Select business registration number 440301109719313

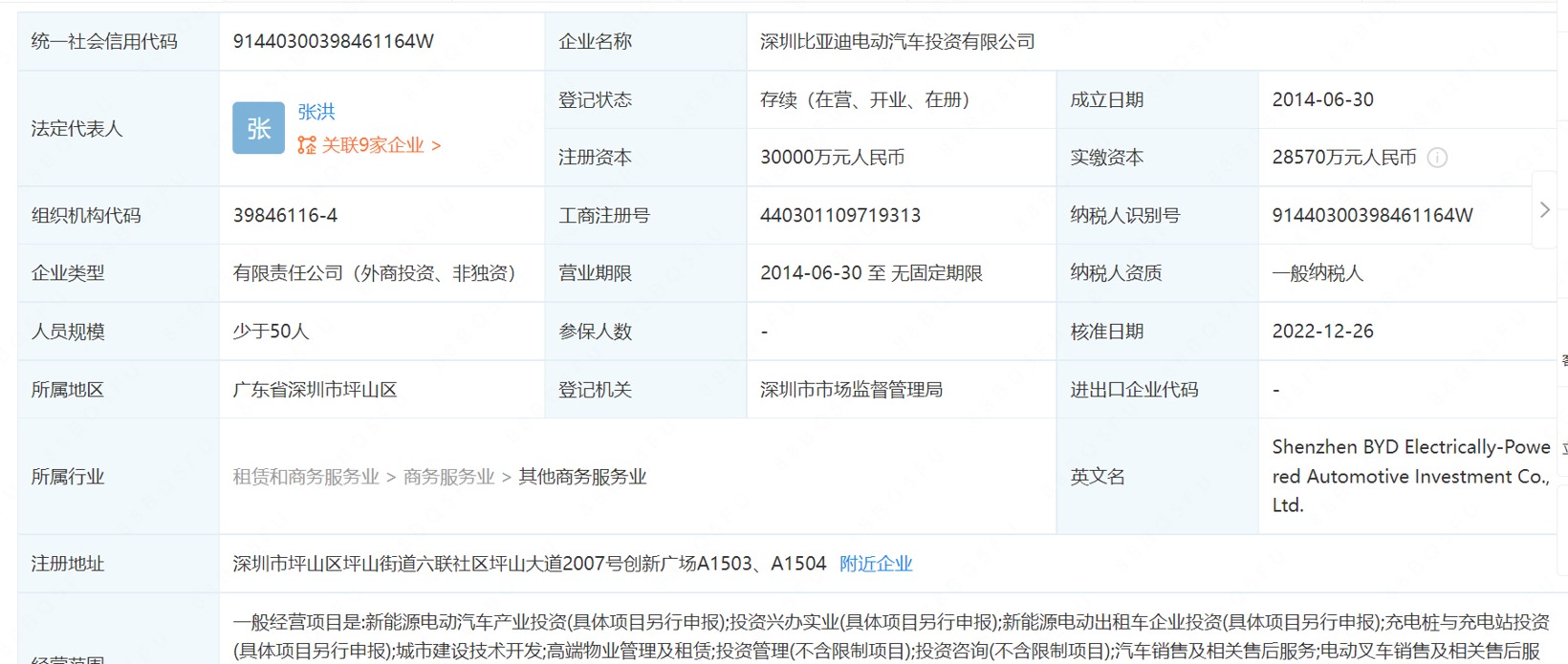[x=840, y=216]
